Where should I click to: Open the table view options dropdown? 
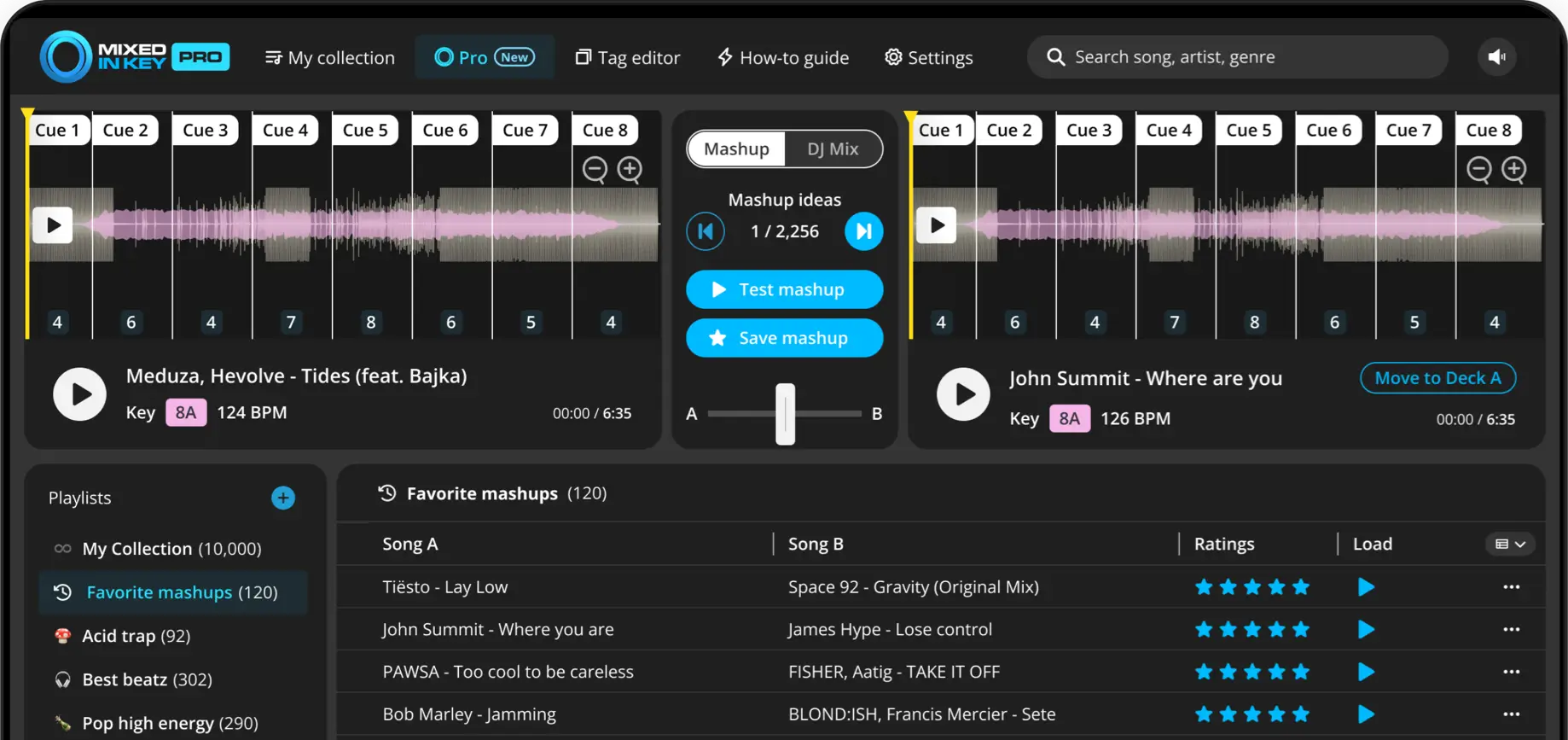click(x=1510, y=544)
